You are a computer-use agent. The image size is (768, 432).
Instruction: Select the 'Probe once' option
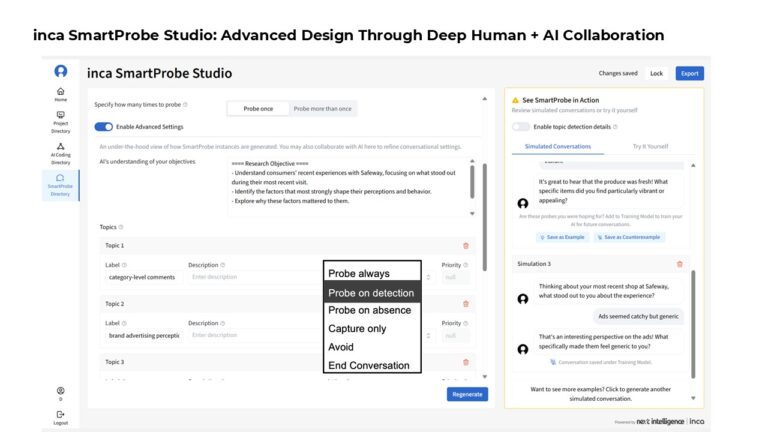(258, 109)
